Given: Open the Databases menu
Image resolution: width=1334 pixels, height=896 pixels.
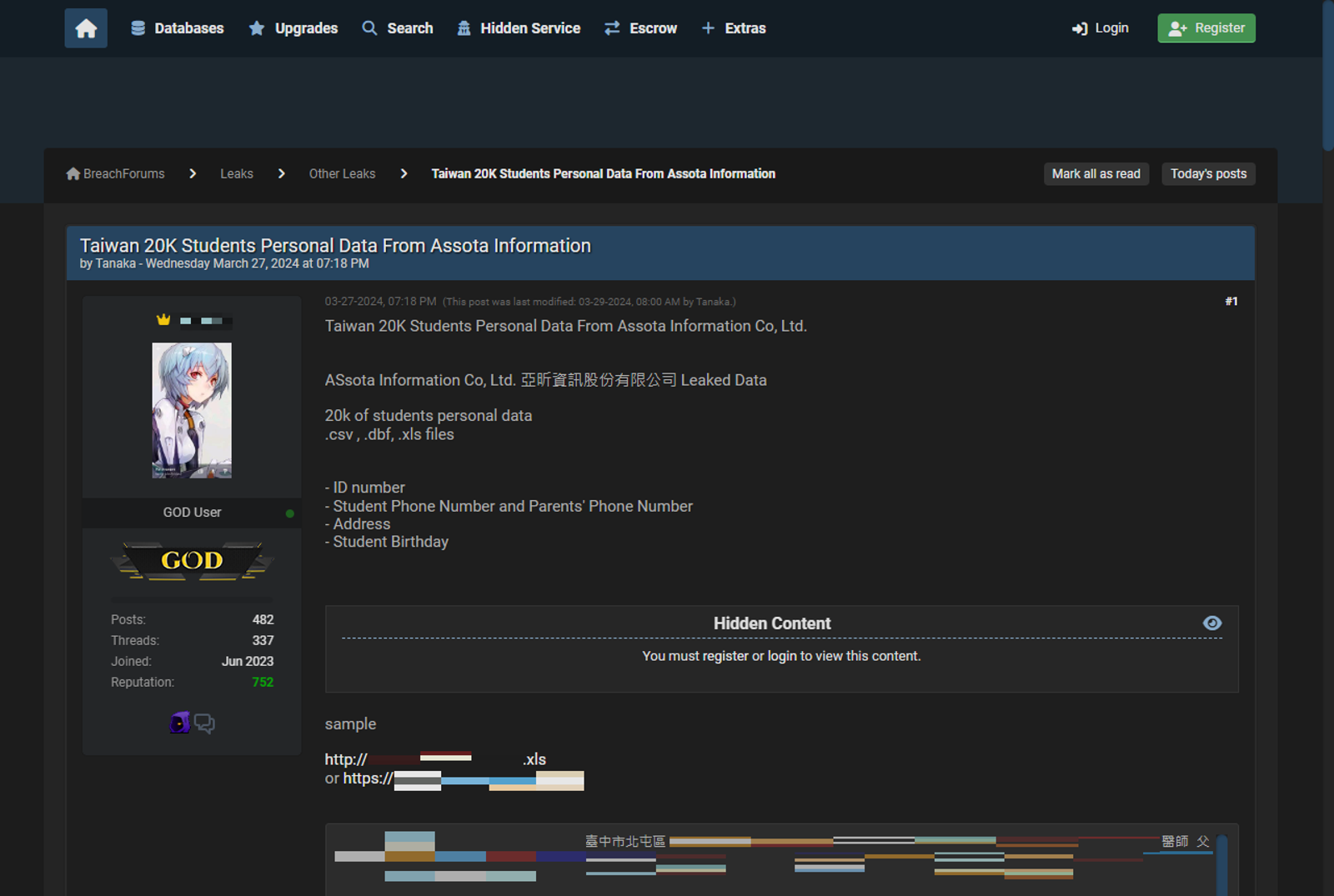Looking at the screenshot, I should click(178, 28).
